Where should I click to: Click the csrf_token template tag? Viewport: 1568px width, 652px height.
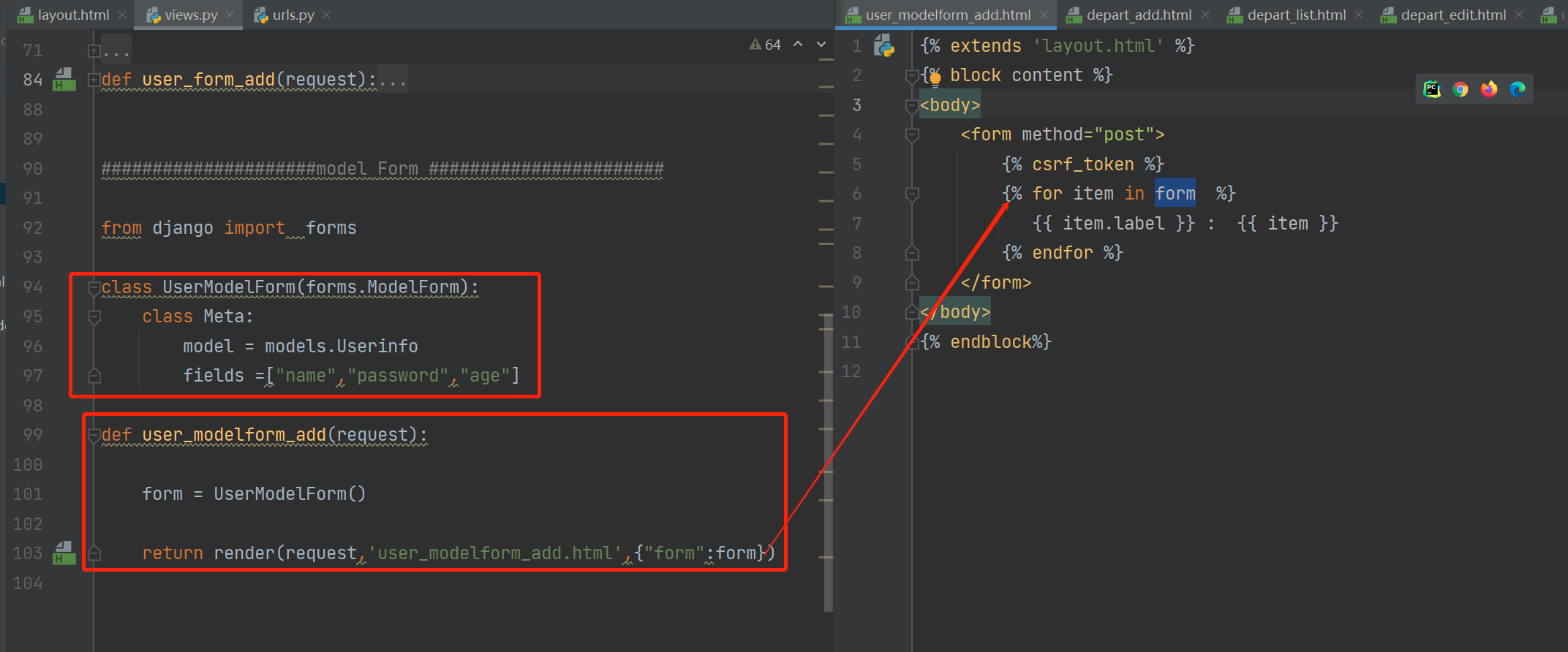tap(1083, 164)
